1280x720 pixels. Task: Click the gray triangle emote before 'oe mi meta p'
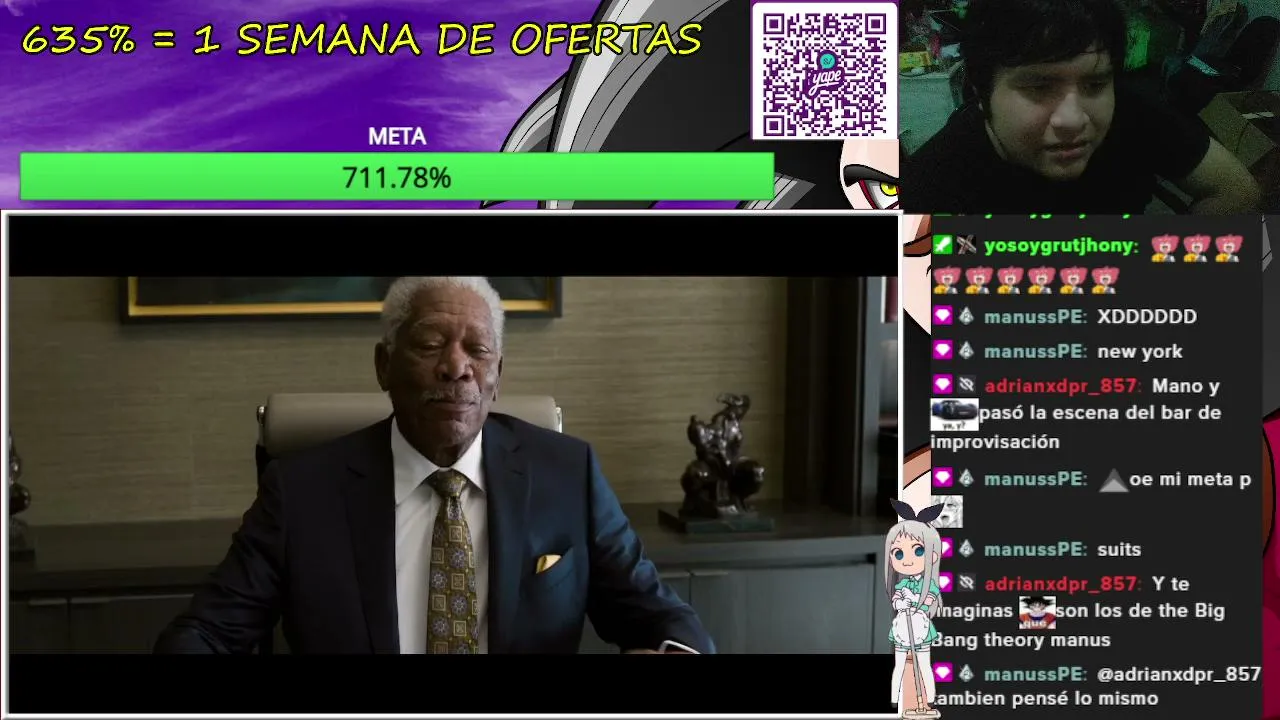[1113, 480]
